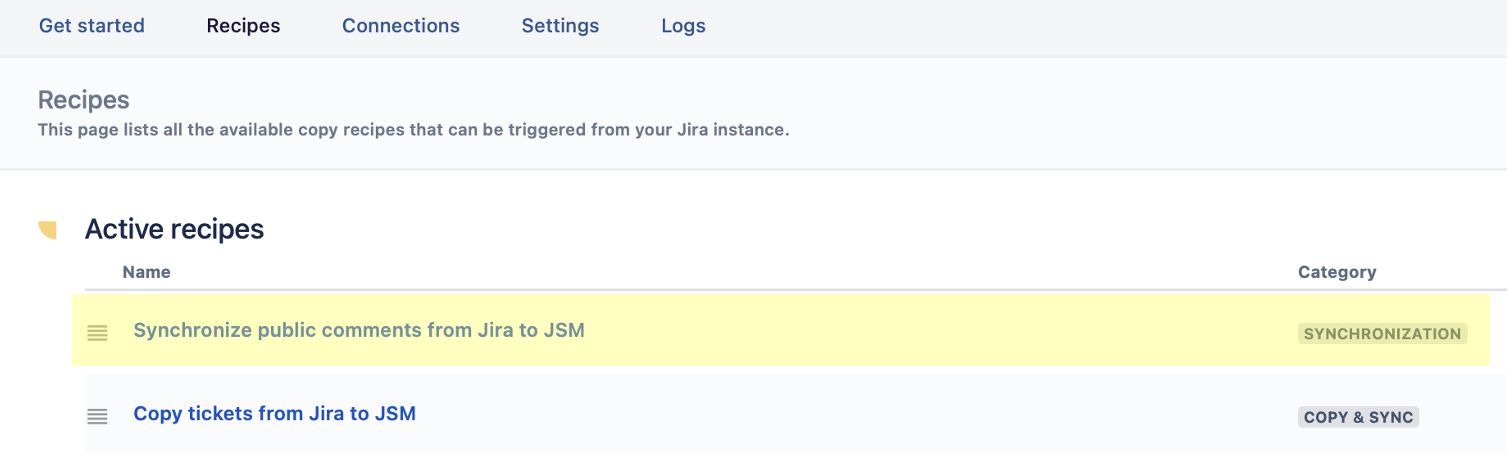This screenshot has width=1508, height=456.
Task: Click the yellow icon beside Active recipes
Action: 47,231
